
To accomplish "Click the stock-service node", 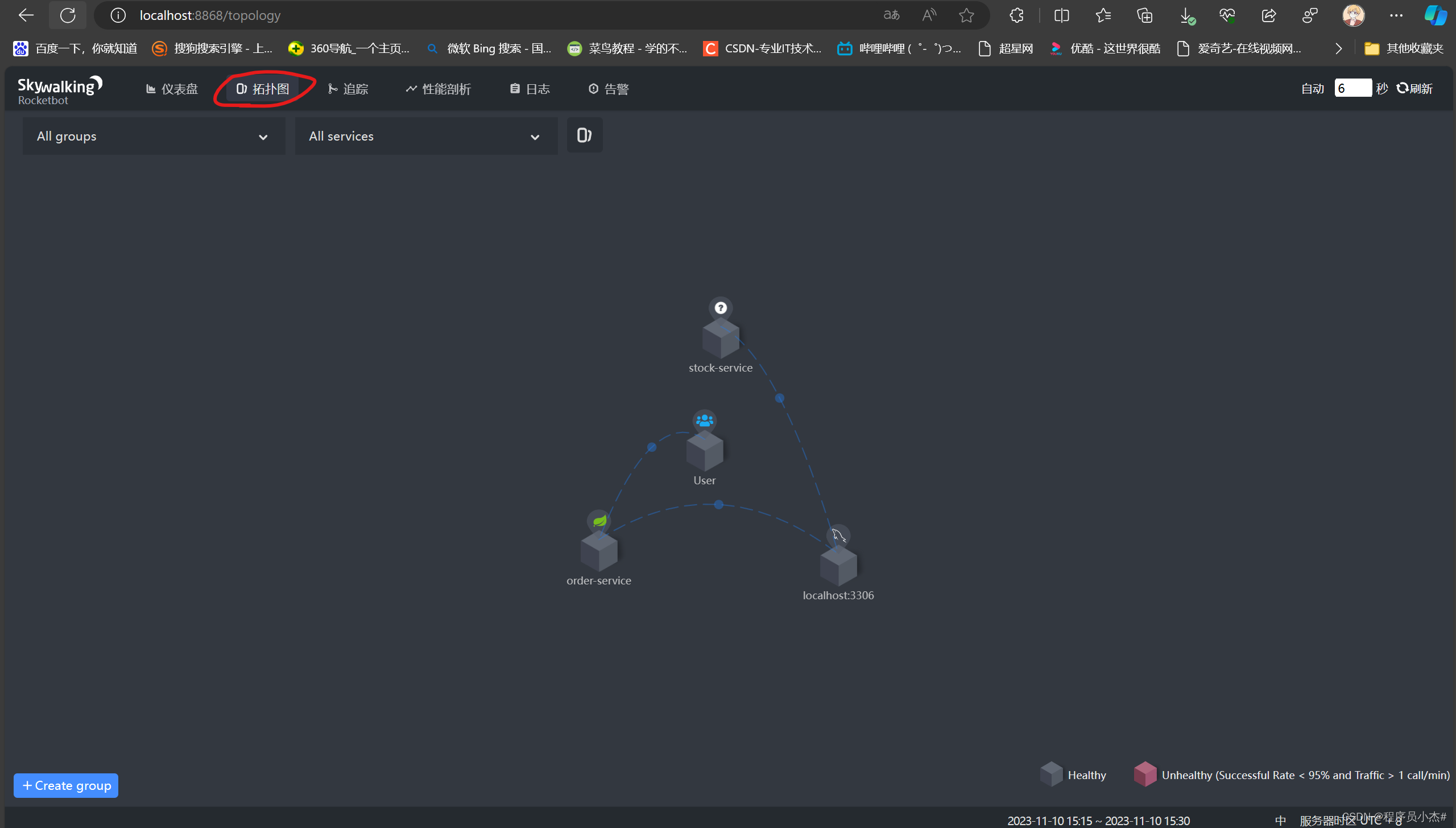I will (x=721, y=338).
